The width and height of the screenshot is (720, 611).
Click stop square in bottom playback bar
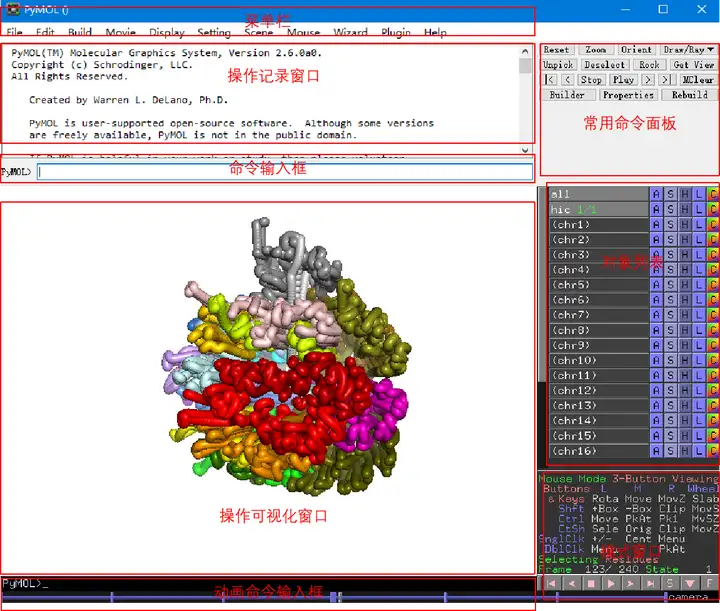click(x=591, y=583)
